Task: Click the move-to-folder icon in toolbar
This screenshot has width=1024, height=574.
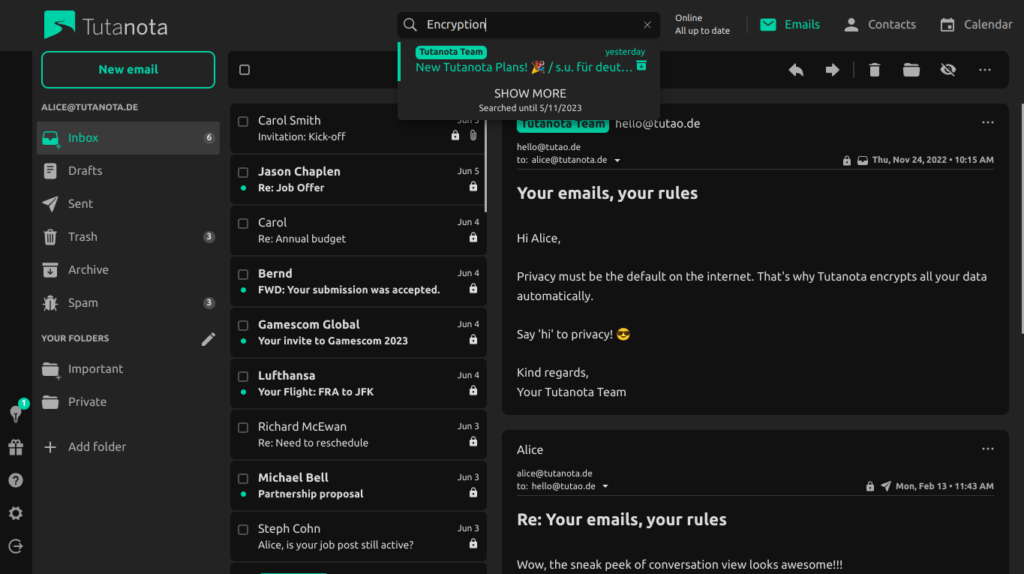Action: click(x=911, y=70)
